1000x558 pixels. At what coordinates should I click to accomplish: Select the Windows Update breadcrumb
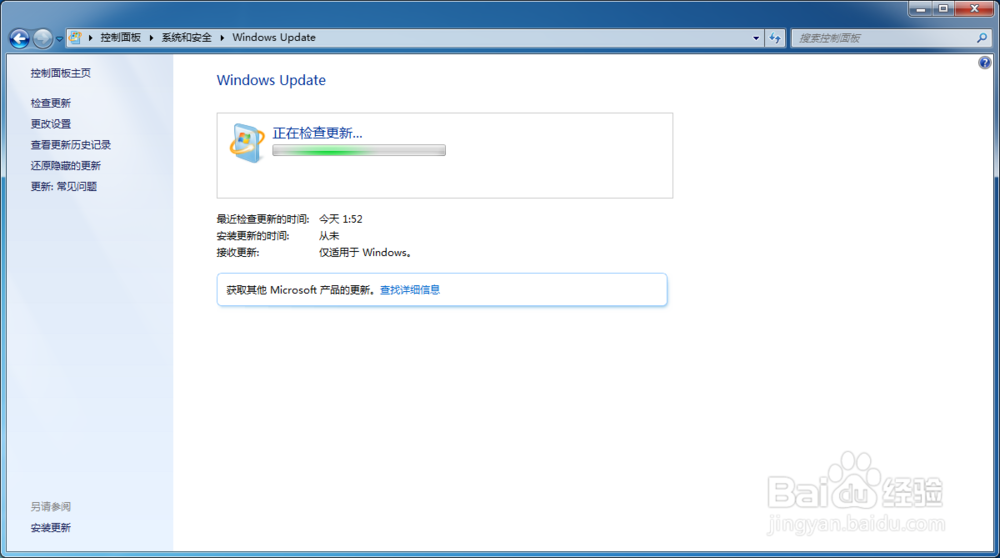click(x=274, y=38)
